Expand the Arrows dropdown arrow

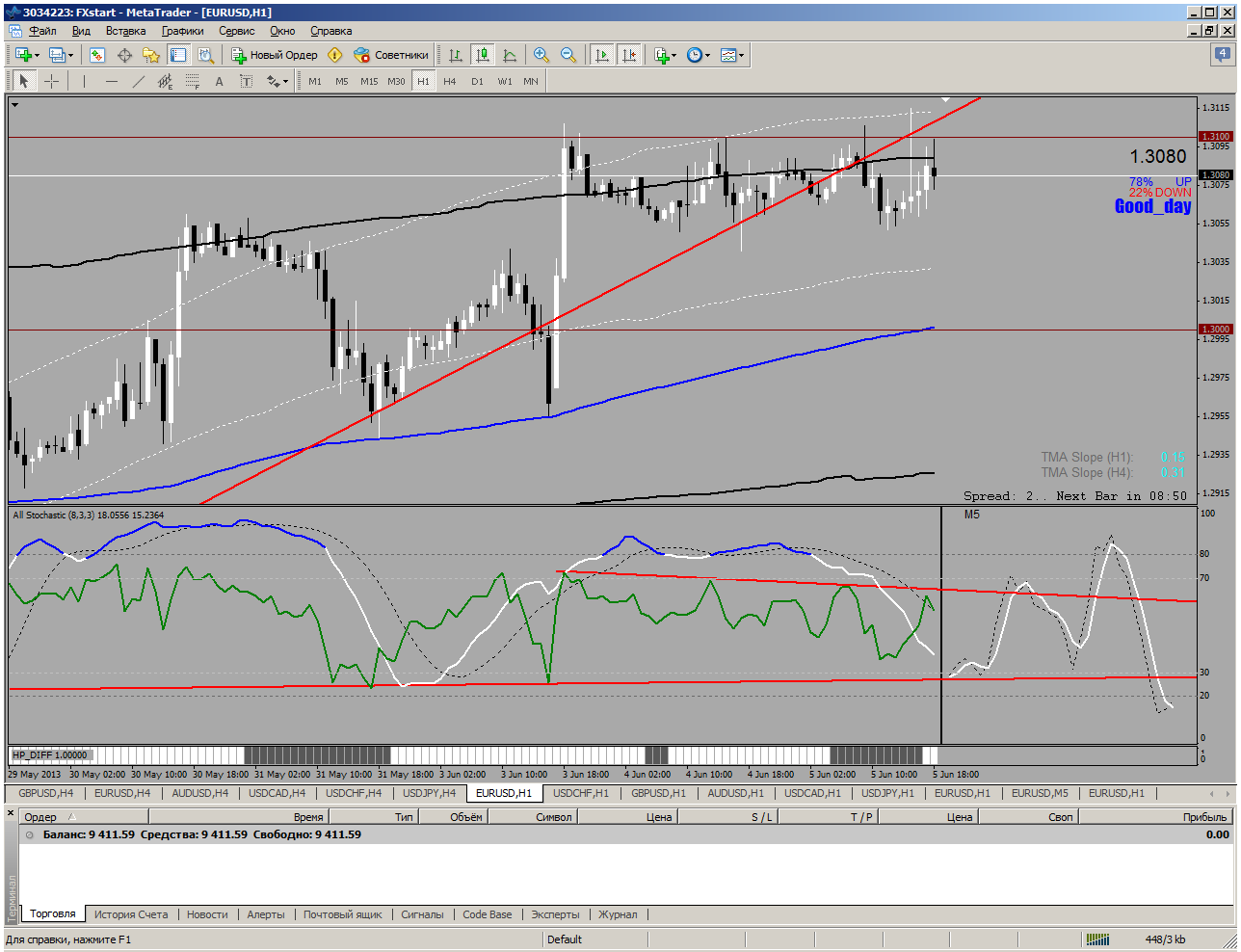[286, 81]
